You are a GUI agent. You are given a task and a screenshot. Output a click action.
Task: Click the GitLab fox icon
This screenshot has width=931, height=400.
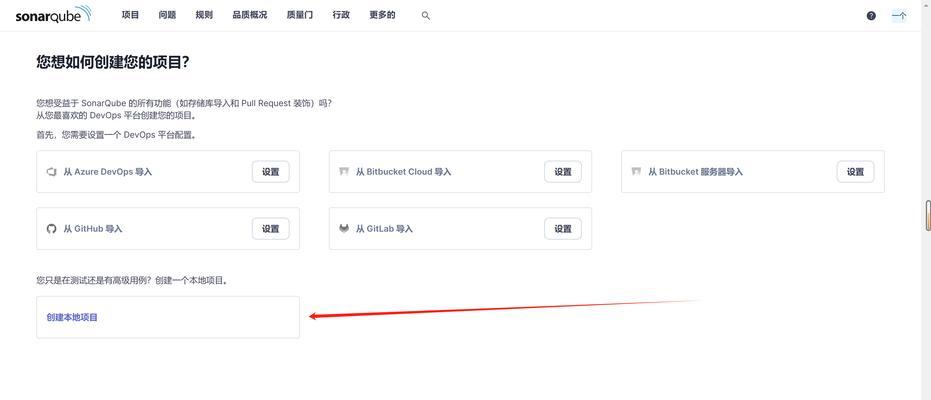click(x=344, y=229)
